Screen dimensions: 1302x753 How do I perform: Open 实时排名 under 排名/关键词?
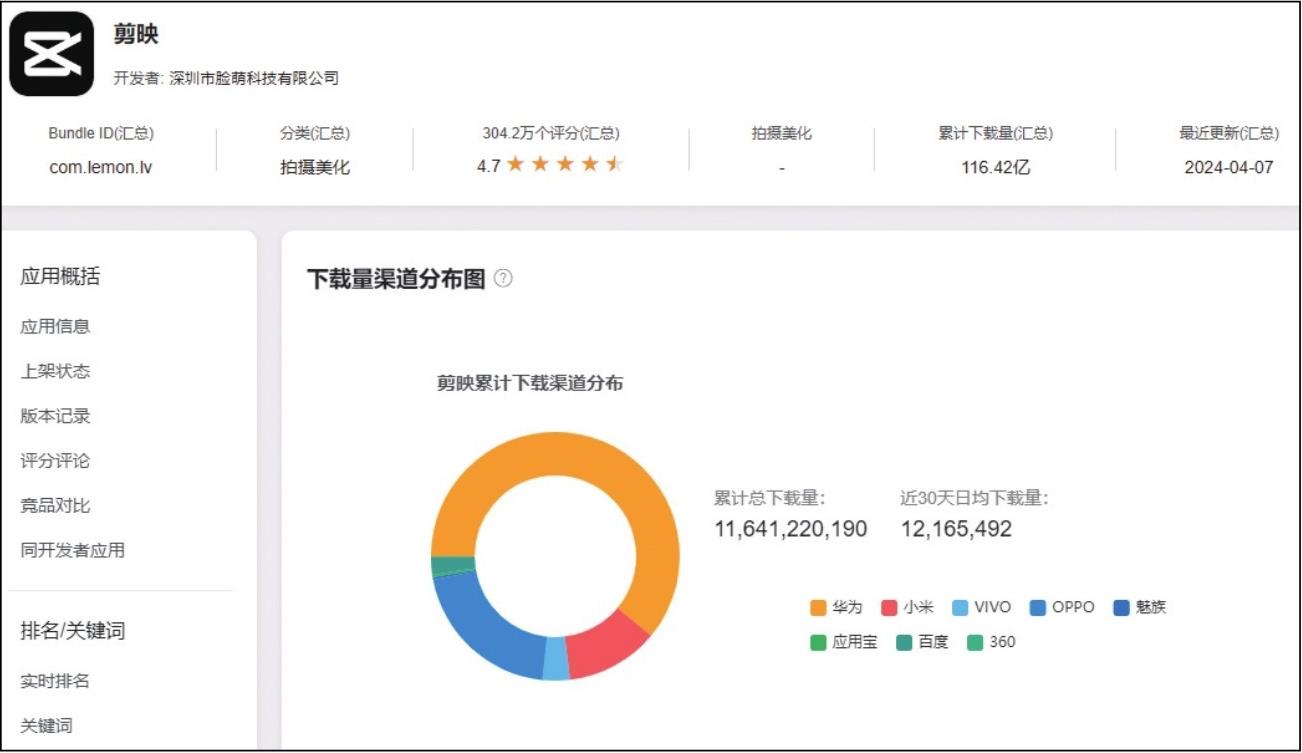pos(55,681)
